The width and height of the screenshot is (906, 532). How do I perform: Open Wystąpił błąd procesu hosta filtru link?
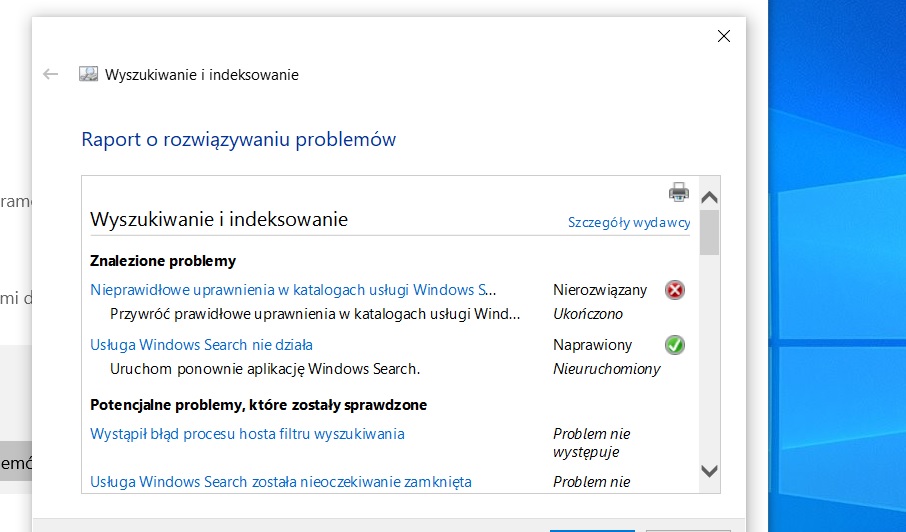247,434
